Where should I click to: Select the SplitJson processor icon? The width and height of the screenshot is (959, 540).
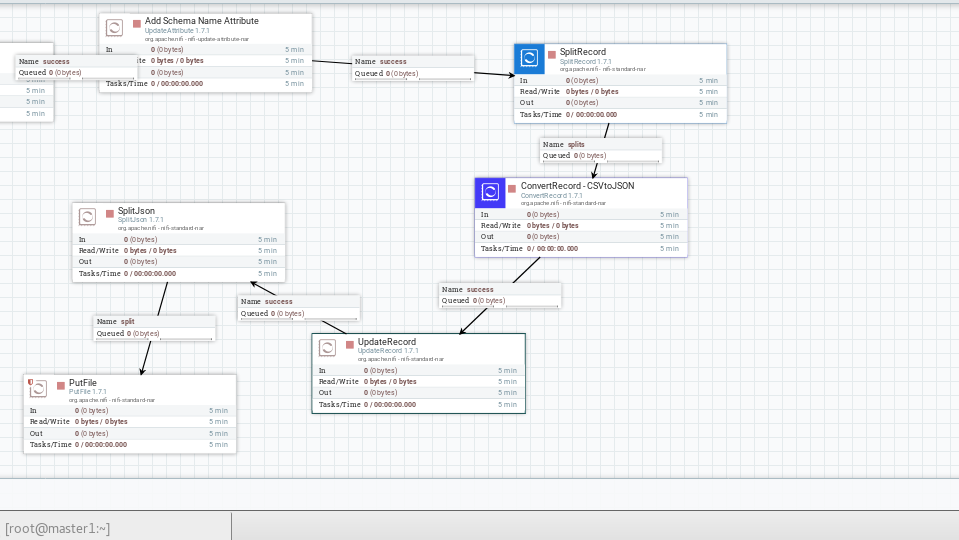(x=88, y=218)
